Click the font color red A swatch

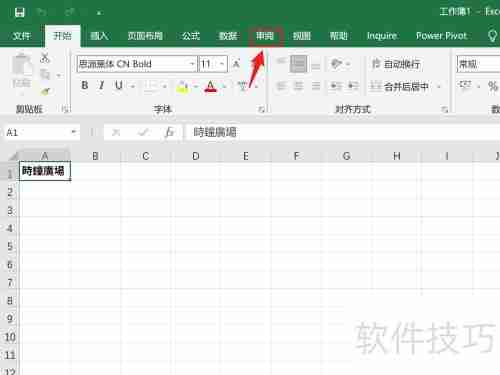click(210, 87)
